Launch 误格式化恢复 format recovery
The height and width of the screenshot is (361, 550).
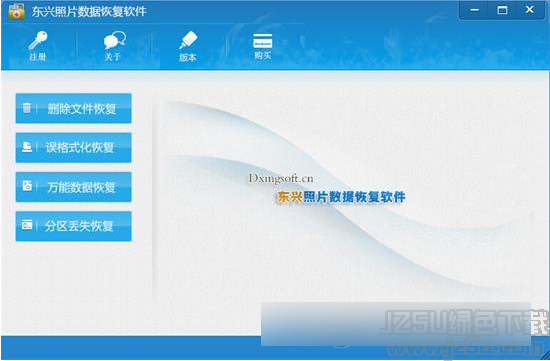74,148
